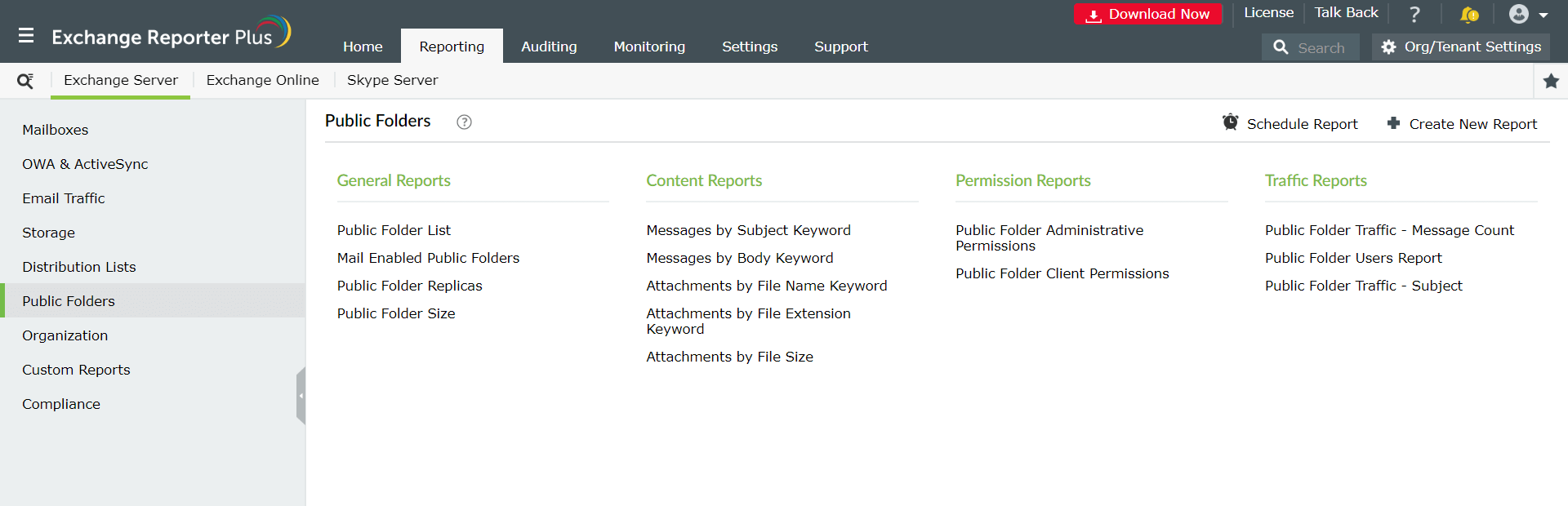Image resolution: width=1568 pixels, height=506 pixels.
Task: Switch to the Exchange Online tab
Action: point(262,80)
